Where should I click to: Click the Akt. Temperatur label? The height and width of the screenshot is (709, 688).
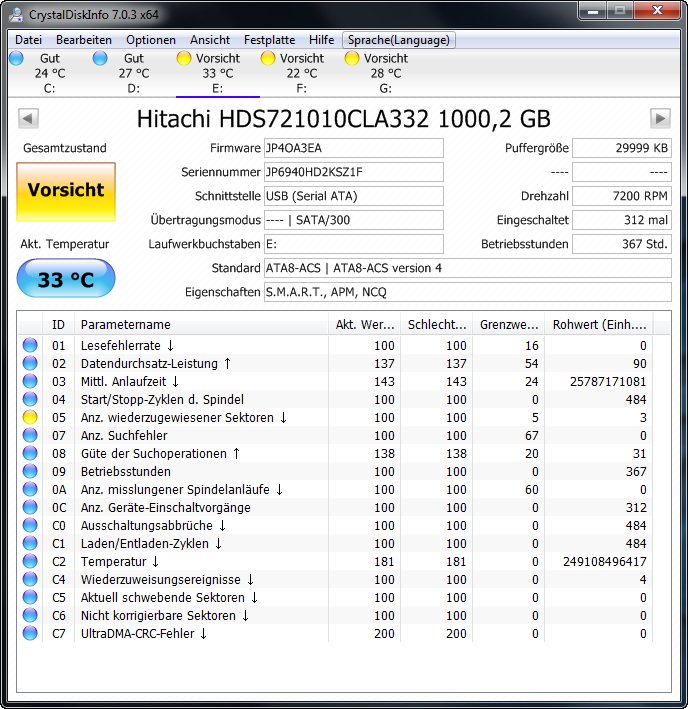(x=65, y=244)
